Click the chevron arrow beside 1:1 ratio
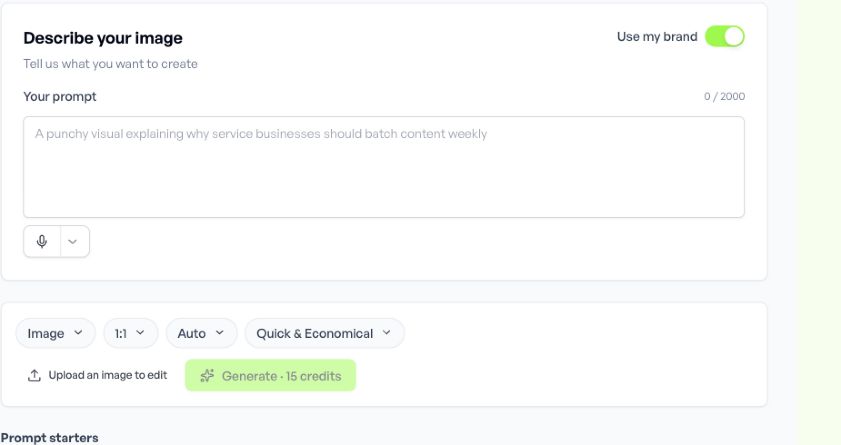 pyautogui.click(x=141, y=333)
